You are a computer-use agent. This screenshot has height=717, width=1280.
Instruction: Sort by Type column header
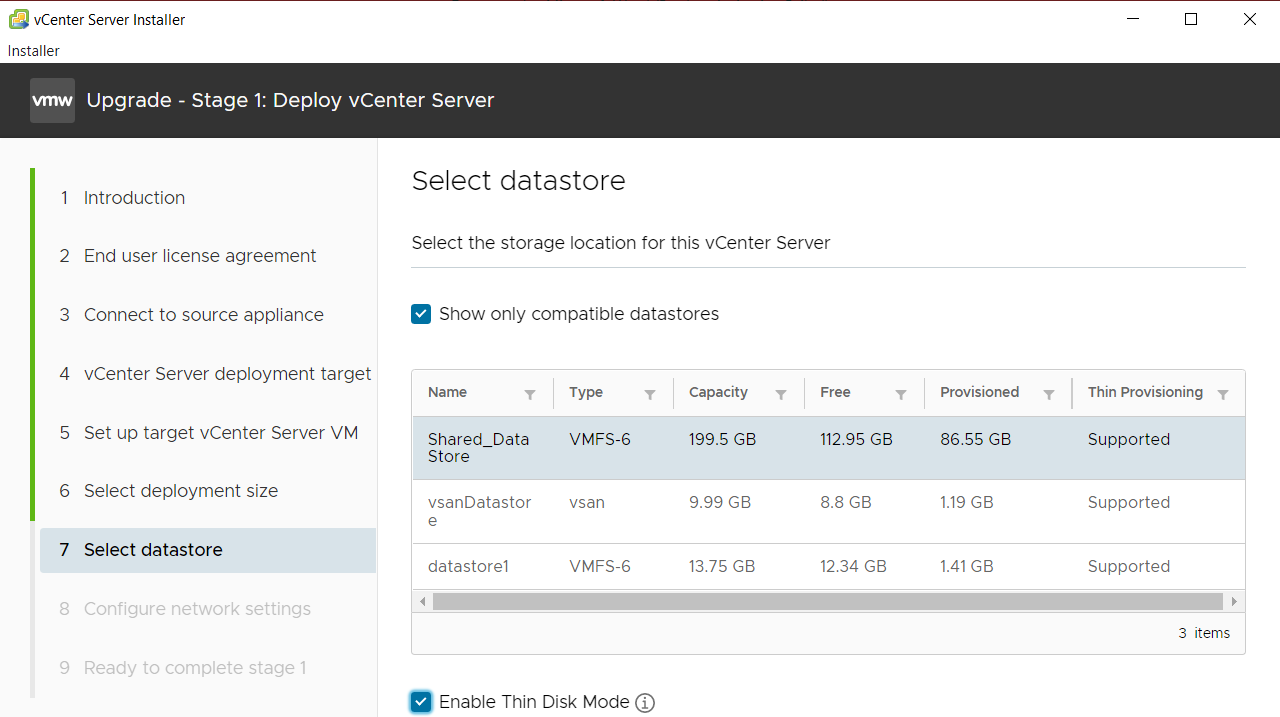coord(586,392)
